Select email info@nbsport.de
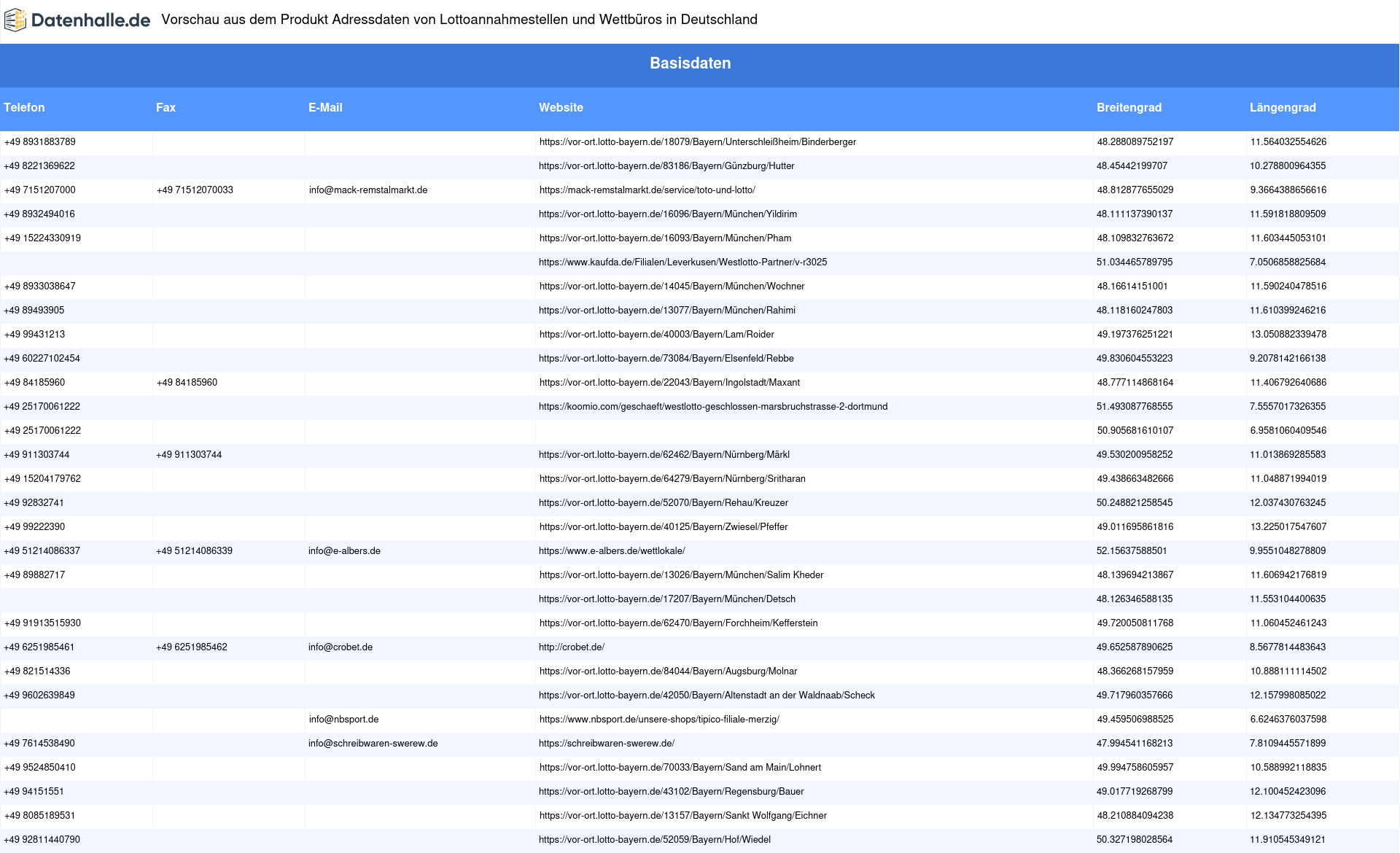 tap(343, 720)
